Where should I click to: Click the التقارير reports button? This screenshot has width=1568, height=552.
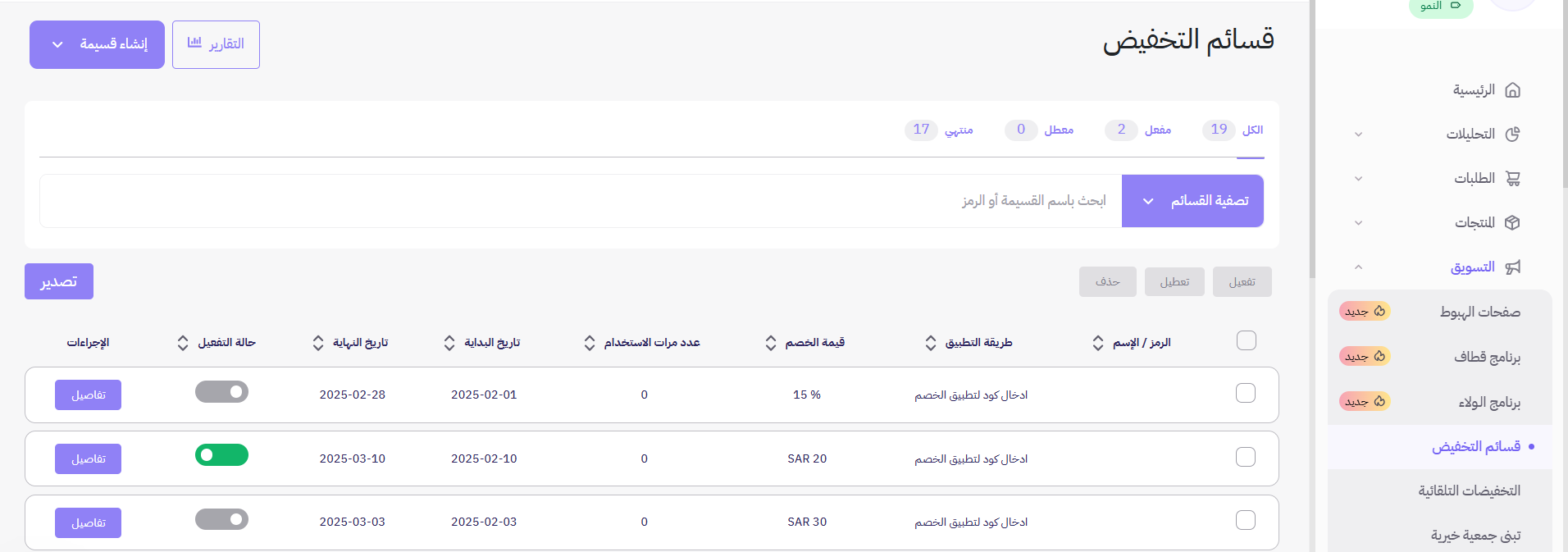[216, 44]
